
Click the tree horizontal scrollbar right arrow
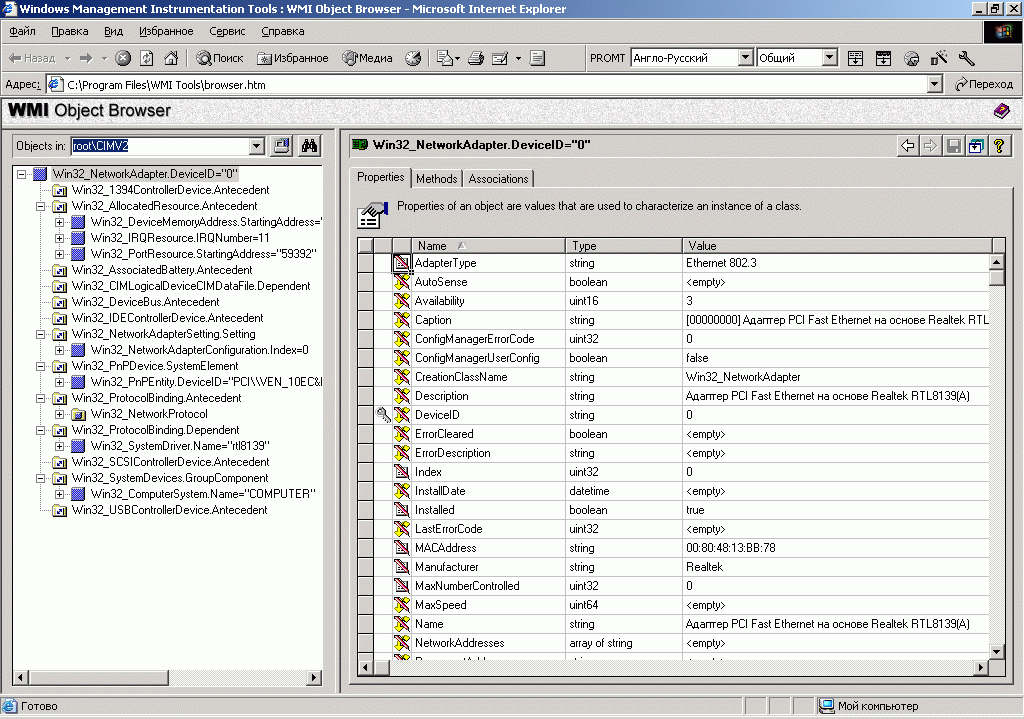(x=315, y=677)
